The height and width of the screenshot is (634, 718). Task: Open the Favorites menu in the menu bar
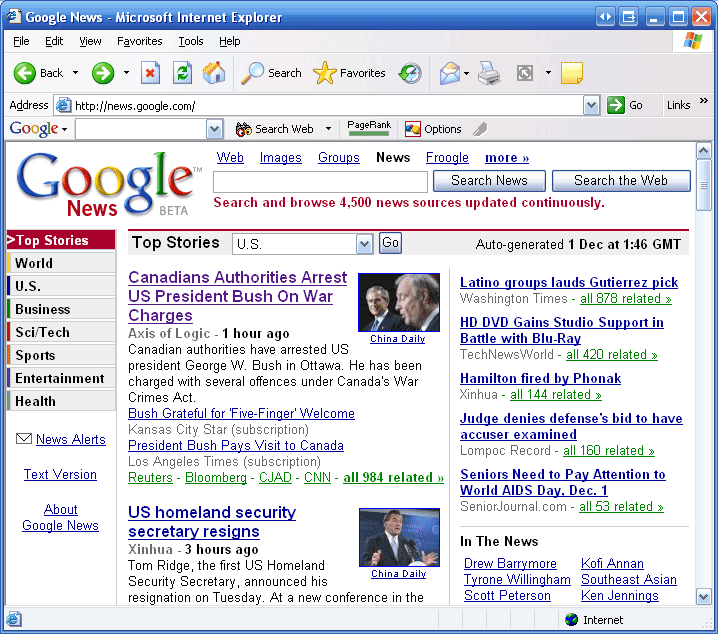pyautogui.click(x=140, y=41)
